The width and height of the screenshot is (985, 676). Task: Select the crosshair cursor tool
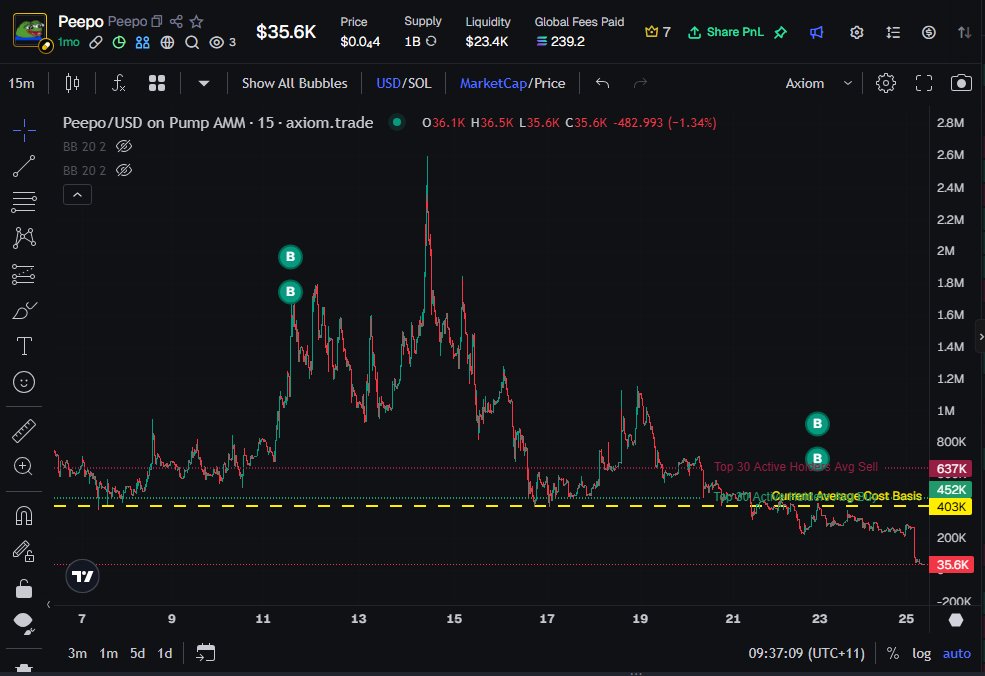[24, 130]
